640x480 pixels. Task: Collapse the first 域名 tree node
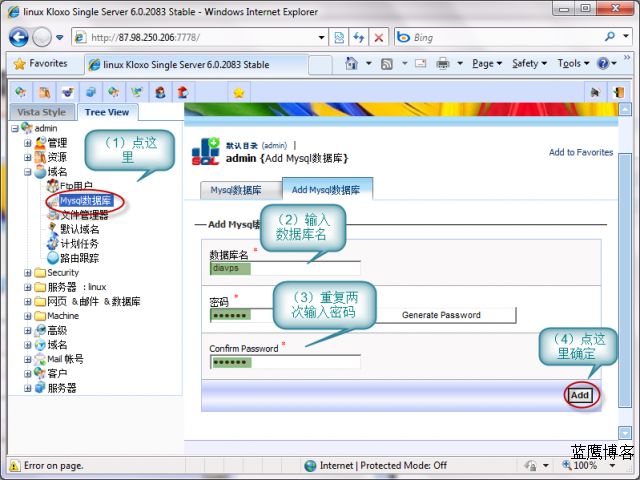27,172
